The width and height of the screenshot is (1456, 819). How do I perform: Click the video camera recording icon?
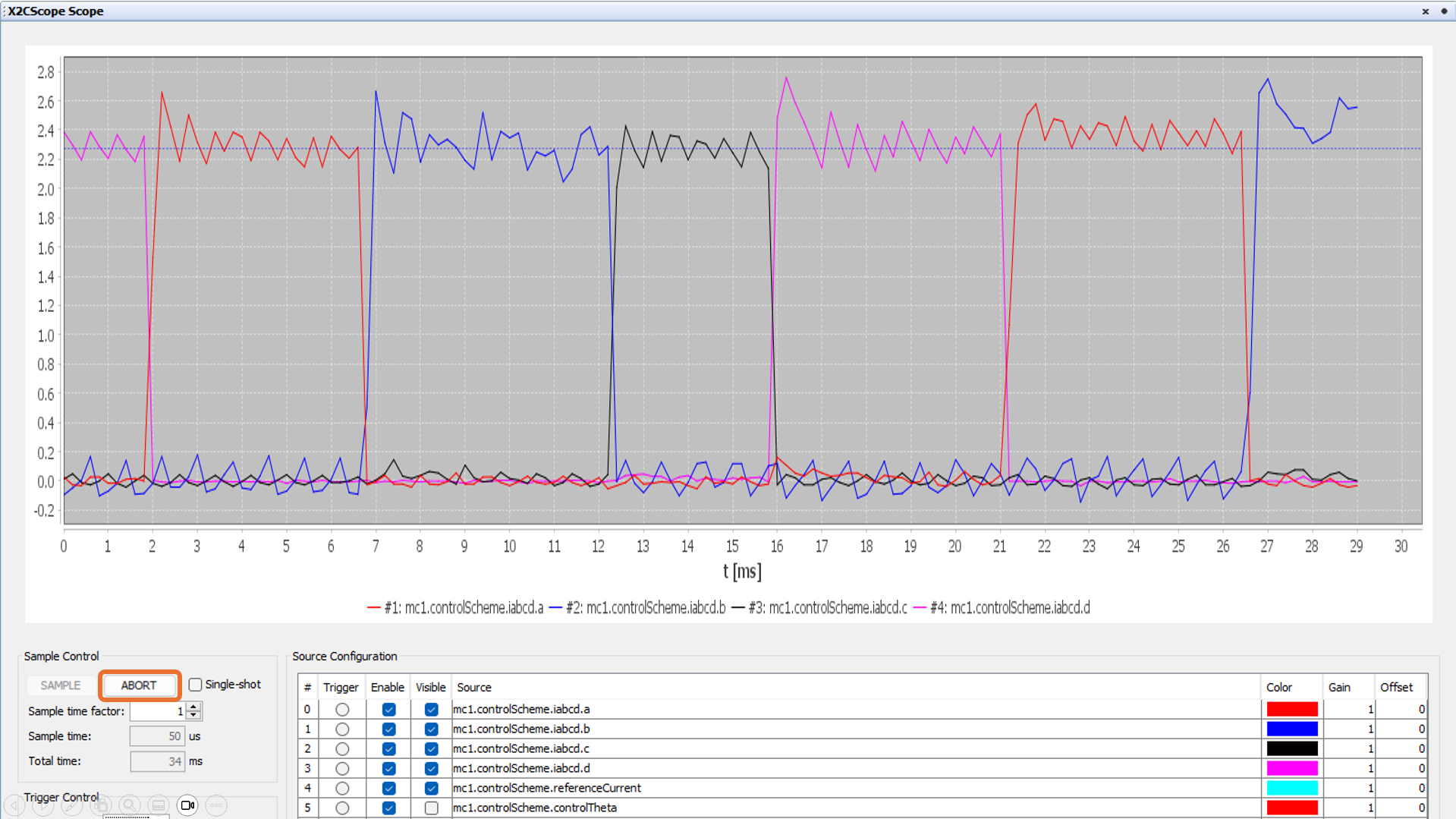187,805
